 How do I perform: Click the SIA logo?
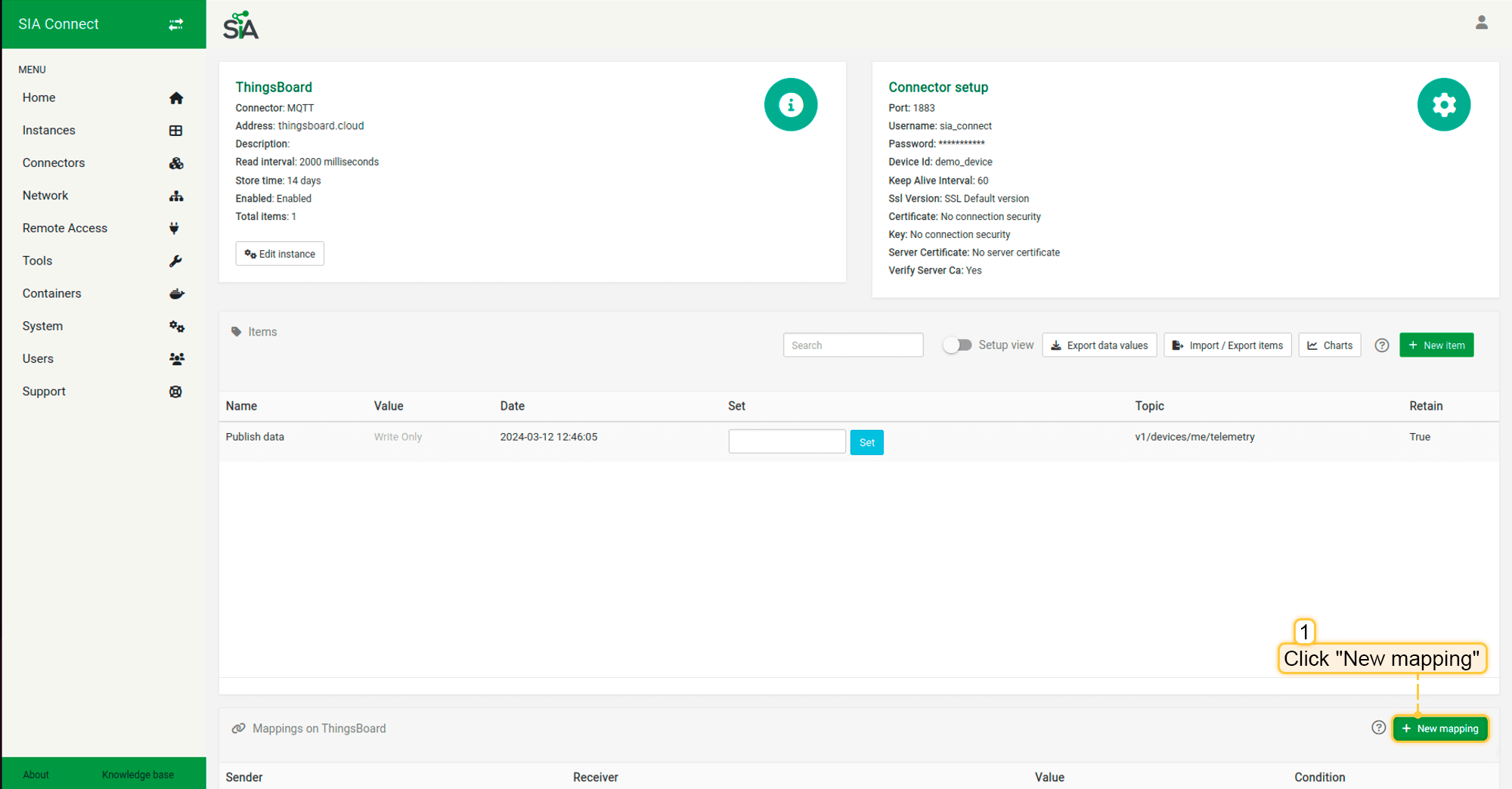coord(241,26)
